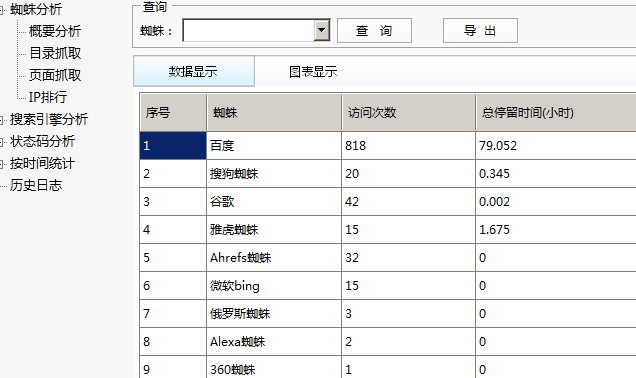Screen dimensions: 636x378
Task: Switch to the 图表显示 tab
Action: point(313,72)
